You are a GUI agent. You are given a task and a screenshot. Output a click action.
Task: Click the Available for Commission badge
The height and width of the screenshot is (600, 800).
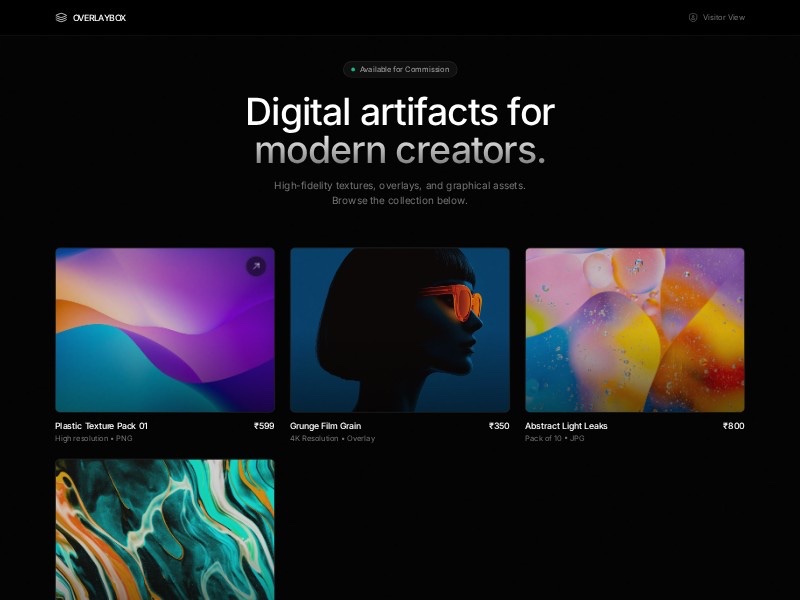tap(400, 69)
